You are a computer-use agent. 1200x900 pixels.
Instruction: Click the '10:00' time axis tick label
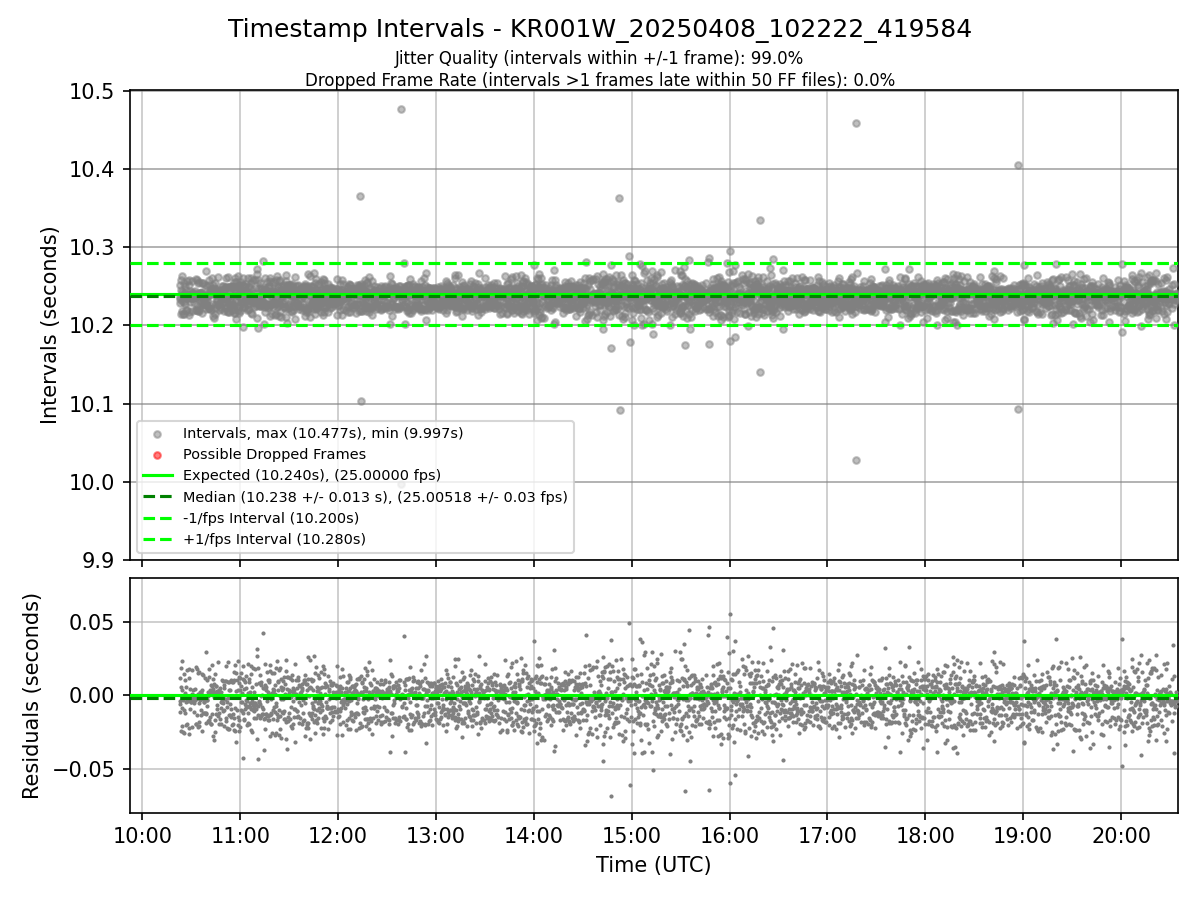142,835
